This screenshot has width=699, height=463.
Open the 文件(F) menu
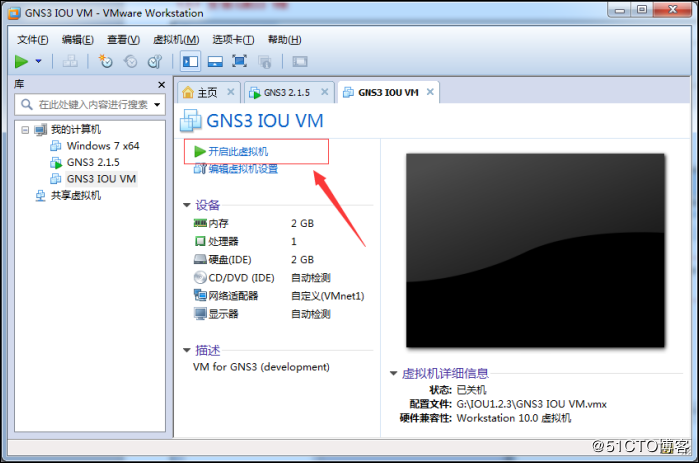33,40
